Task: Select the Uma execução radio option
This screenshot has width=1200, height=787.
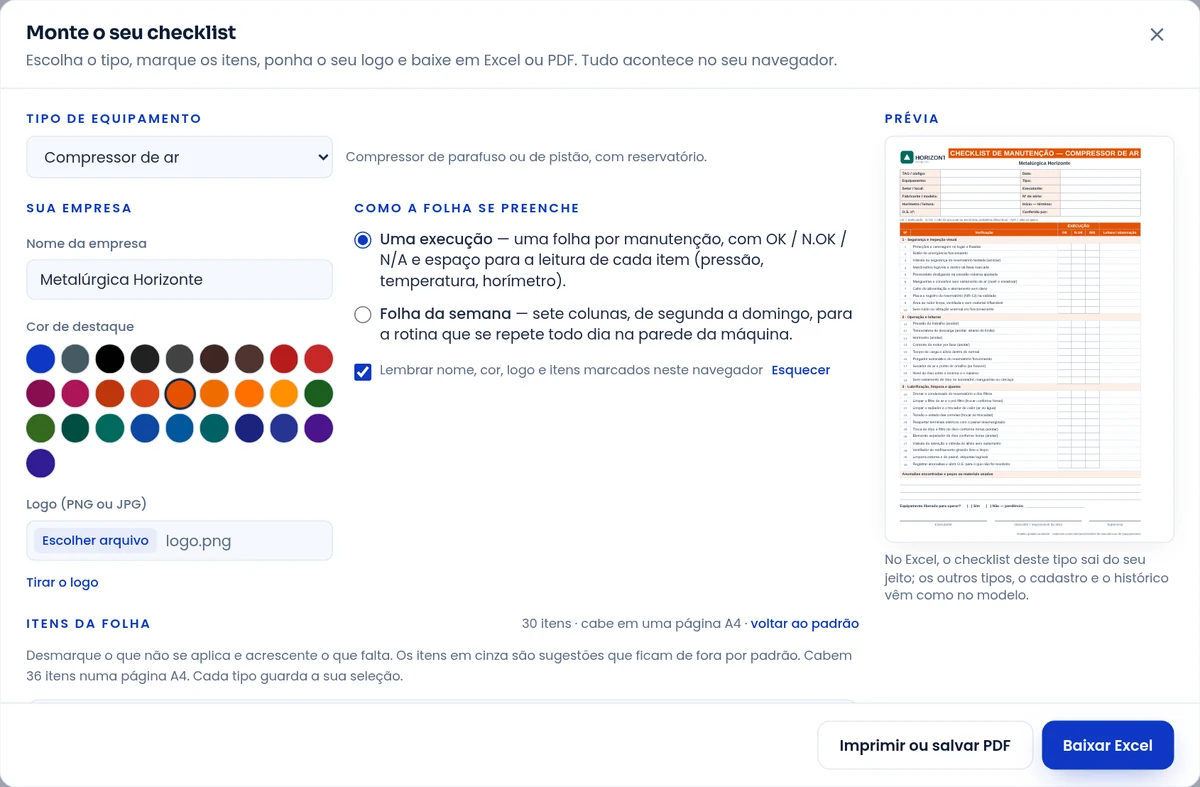Action: 363,240
